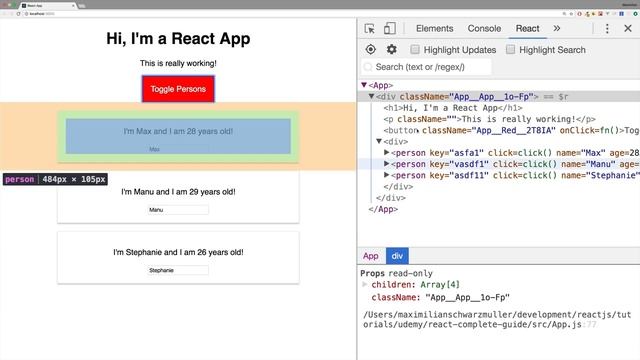The image size is (640, 360).
Task: Collapse the div App__App__1o-Fp node
Action: click(x=371, y=96)
